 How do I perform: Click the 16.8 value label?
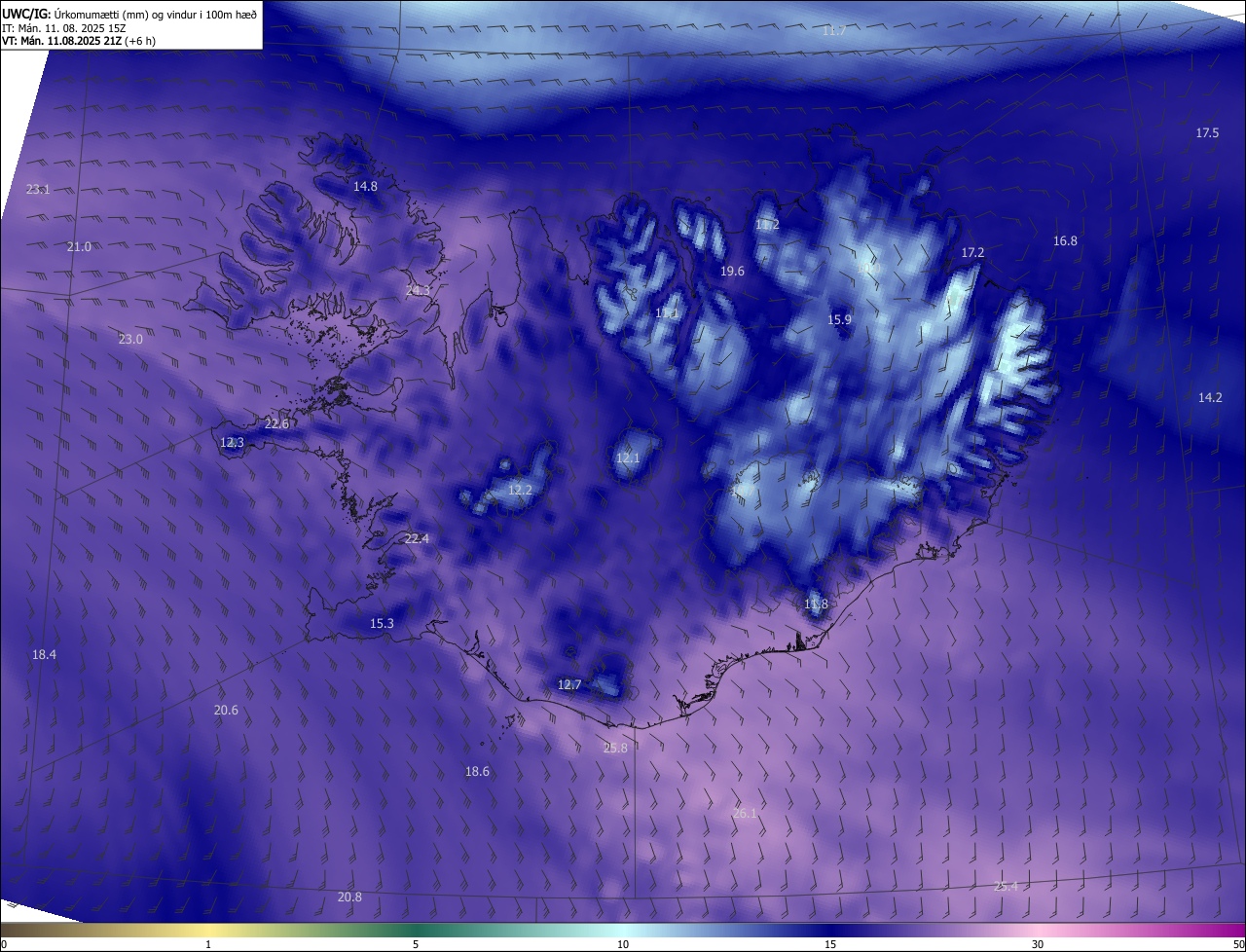point(1065,240)
